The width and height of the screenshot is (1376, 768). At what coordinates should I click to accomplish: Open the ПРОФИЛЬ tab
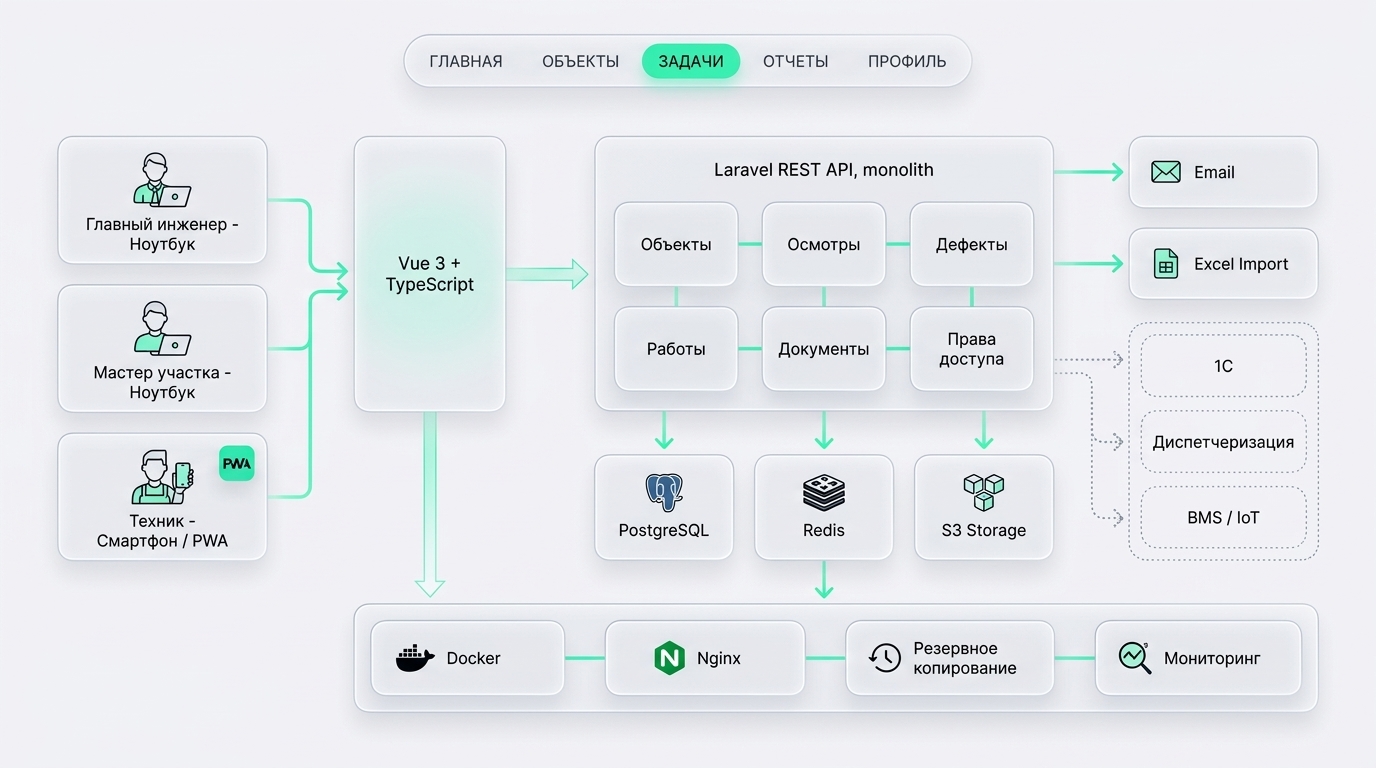906,61
